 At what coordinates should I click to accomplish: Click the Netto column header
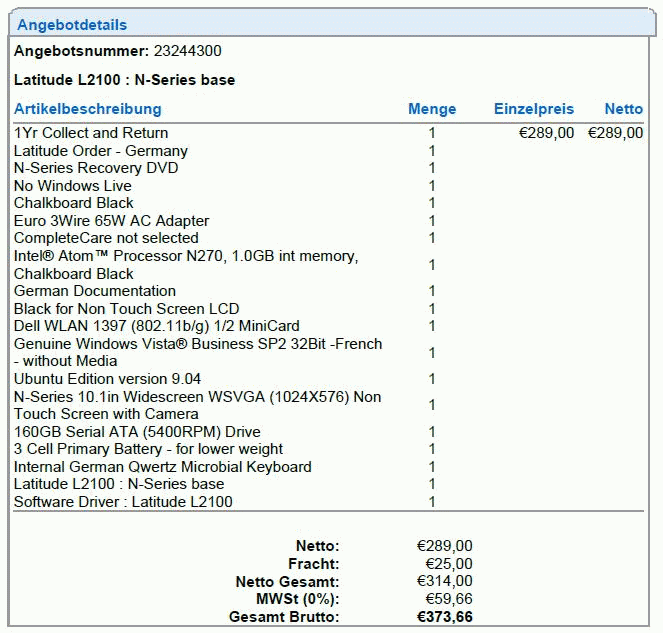pyautogui.click(x=624, y=109)
